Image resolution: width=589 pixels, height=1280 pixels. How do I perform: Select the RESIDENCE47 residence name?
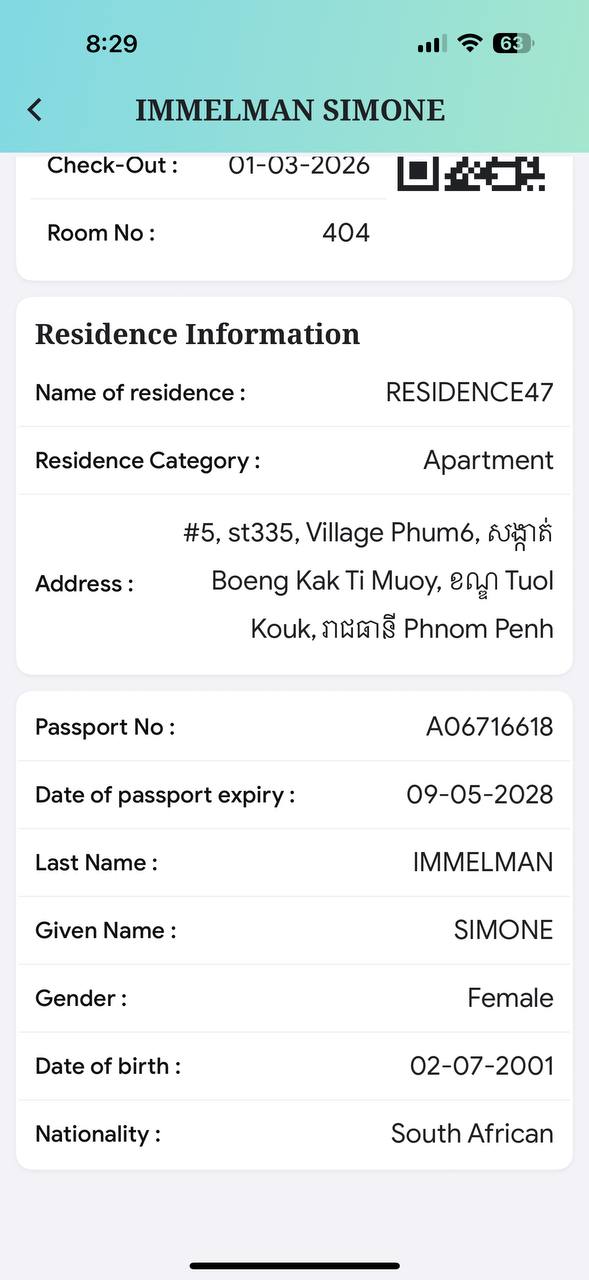coord(469,393)
